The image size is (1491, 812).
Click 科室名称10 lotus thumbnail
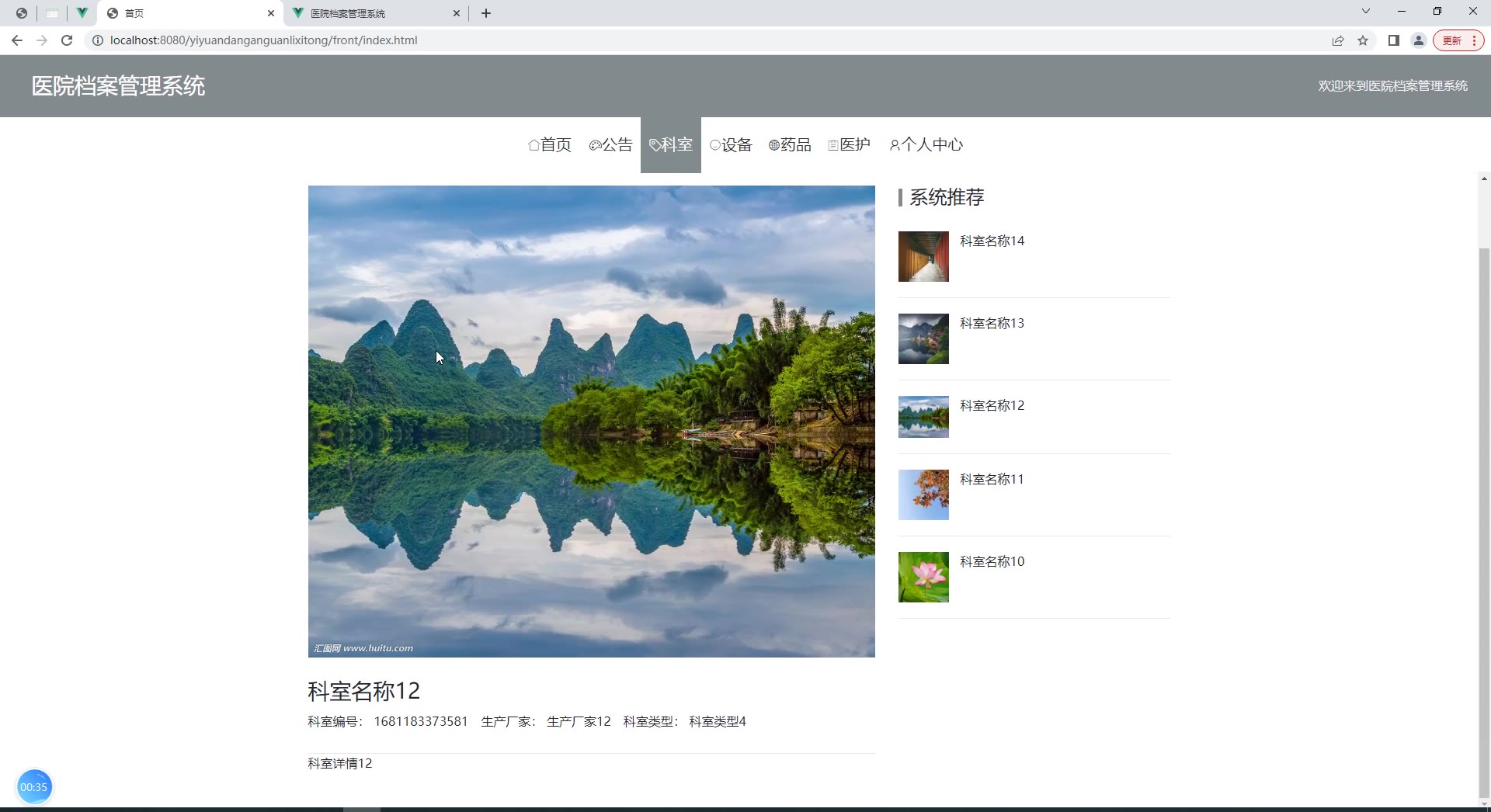[x=923, y=577]
